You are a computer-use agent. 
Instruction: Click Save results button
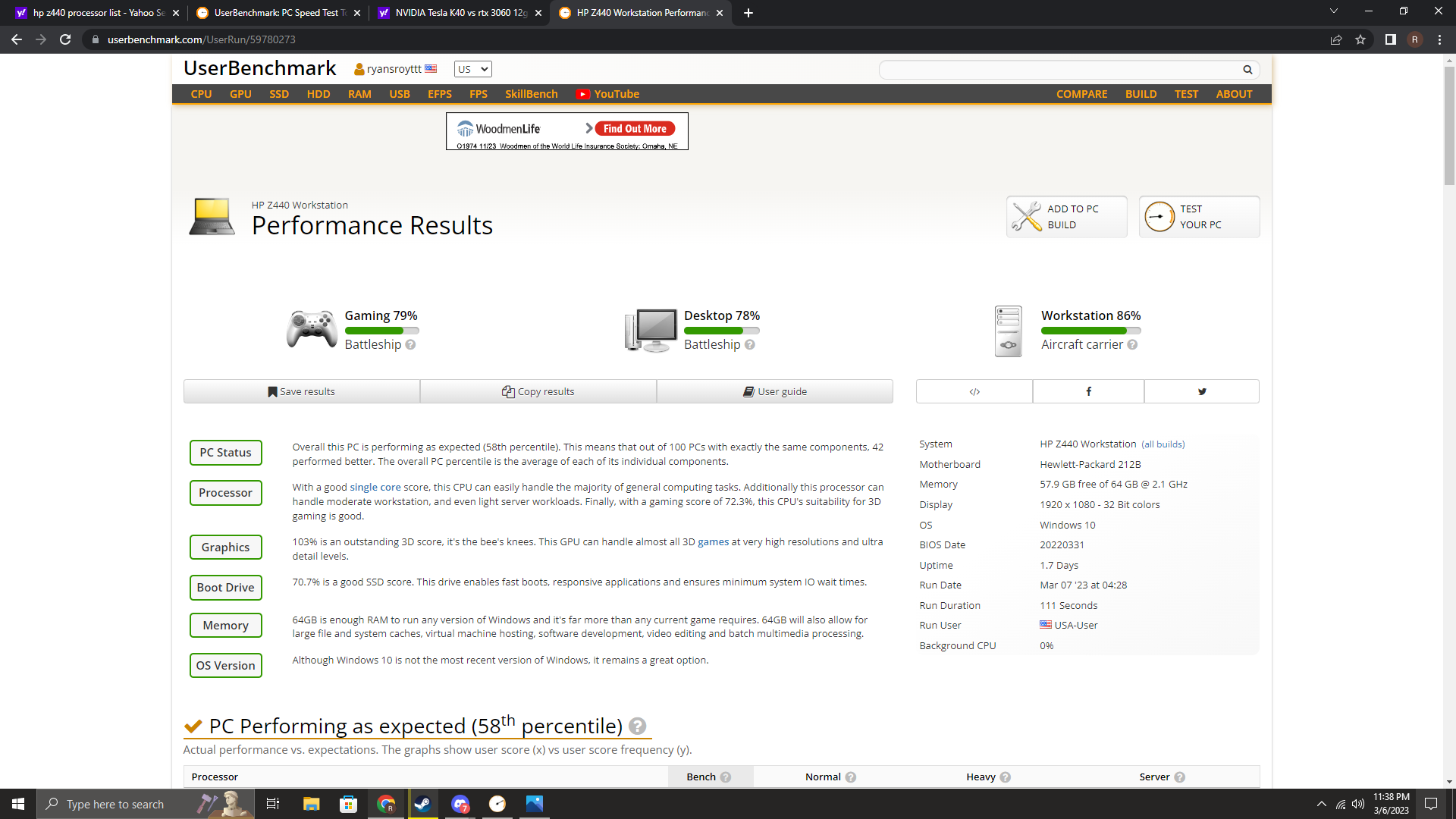pos(302,391)
